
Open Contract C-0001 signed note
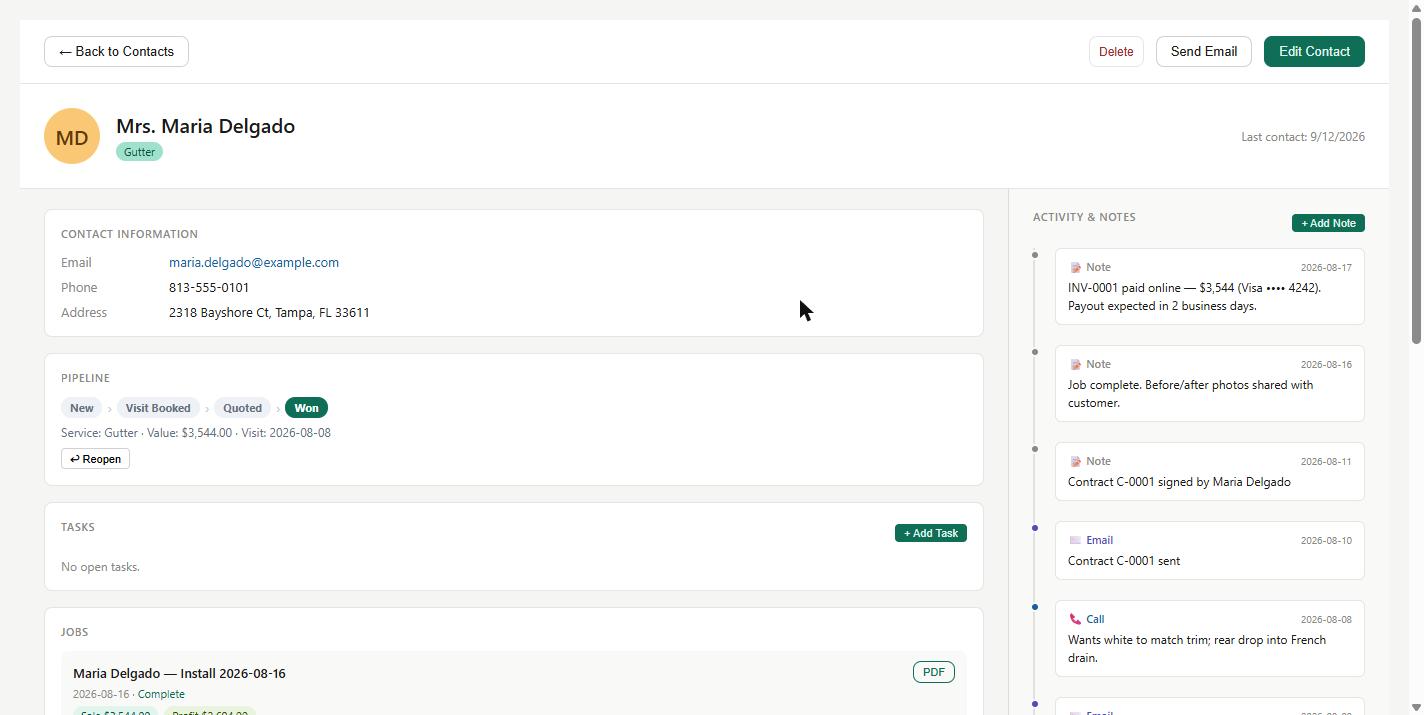pyautogui.click(x=1209, y=472)
